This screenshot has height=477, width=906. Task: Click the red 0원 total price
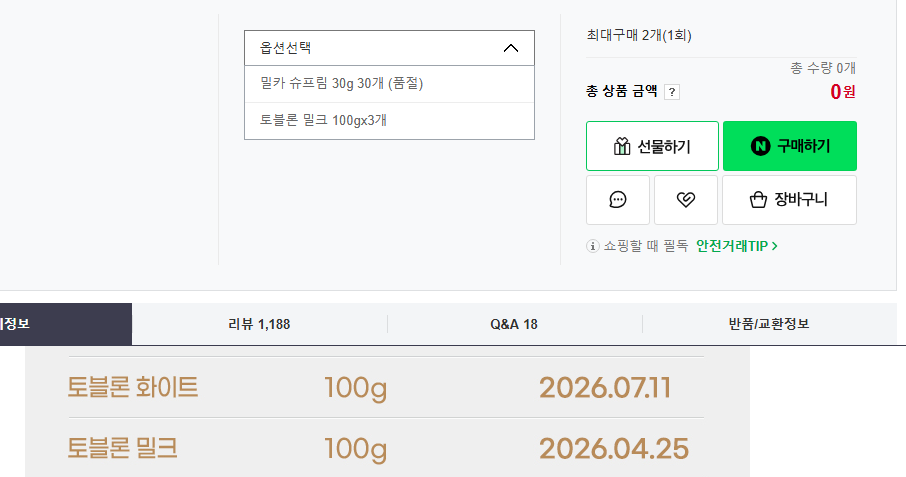(842, 92)
